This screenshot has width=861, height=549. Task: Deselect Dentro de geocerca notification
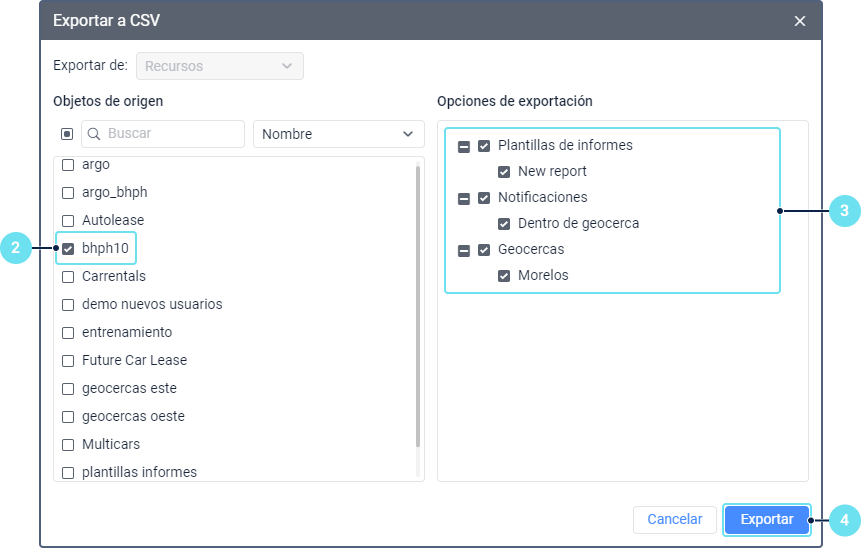[504, 224]
